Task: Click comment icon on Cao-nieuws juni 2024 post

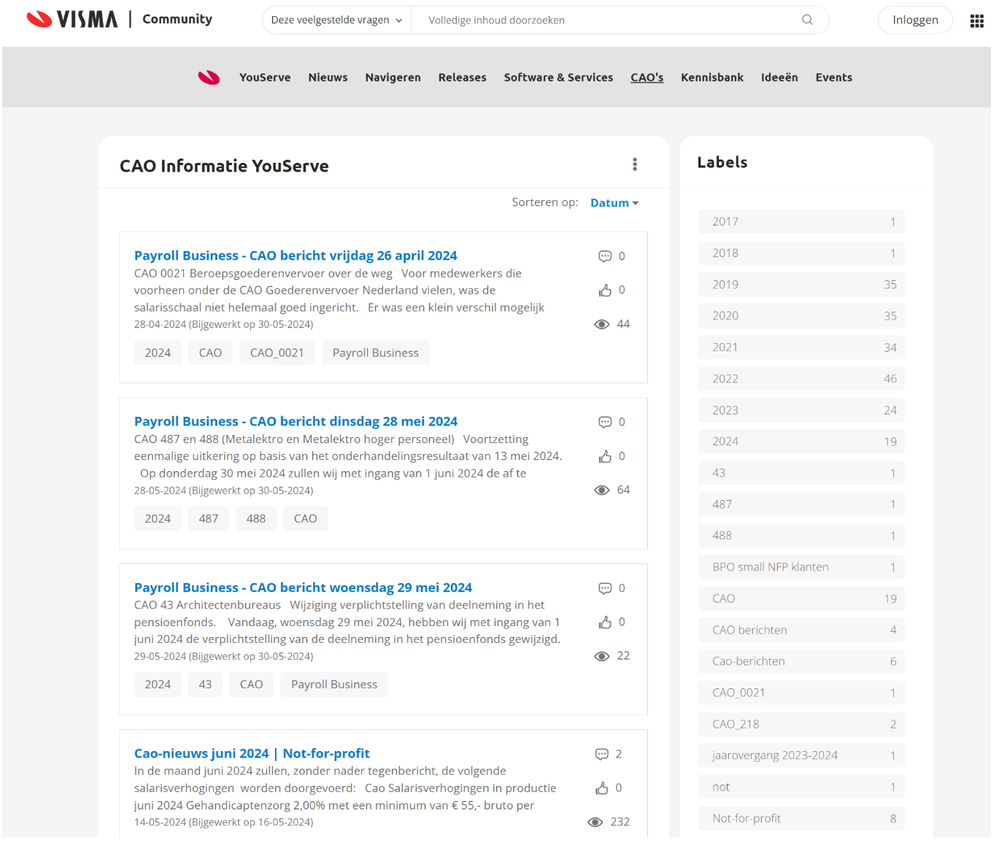Action: 601,754
